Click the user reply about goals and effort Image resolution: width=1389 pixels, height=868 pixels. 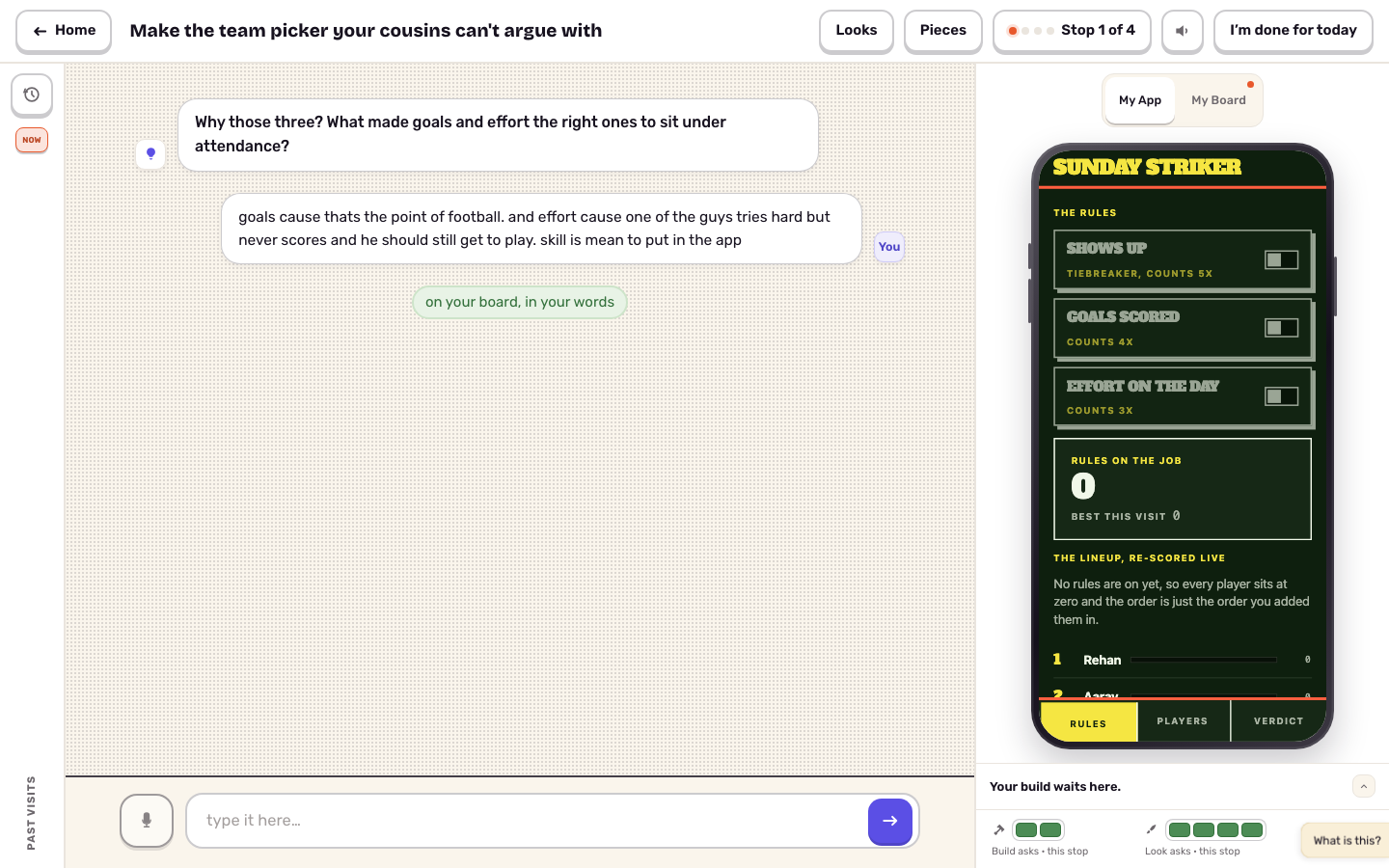[541, 229]
